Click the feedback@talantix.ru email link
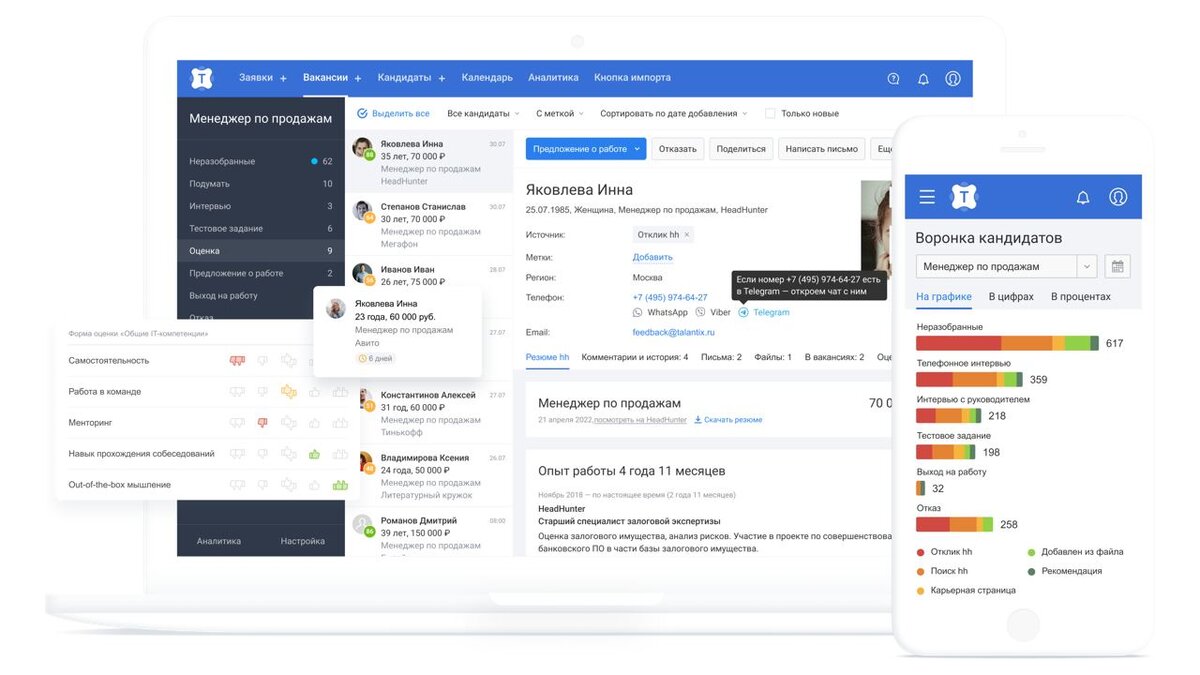This screenshot has height=675, width=1200. [x=675, y=332]
